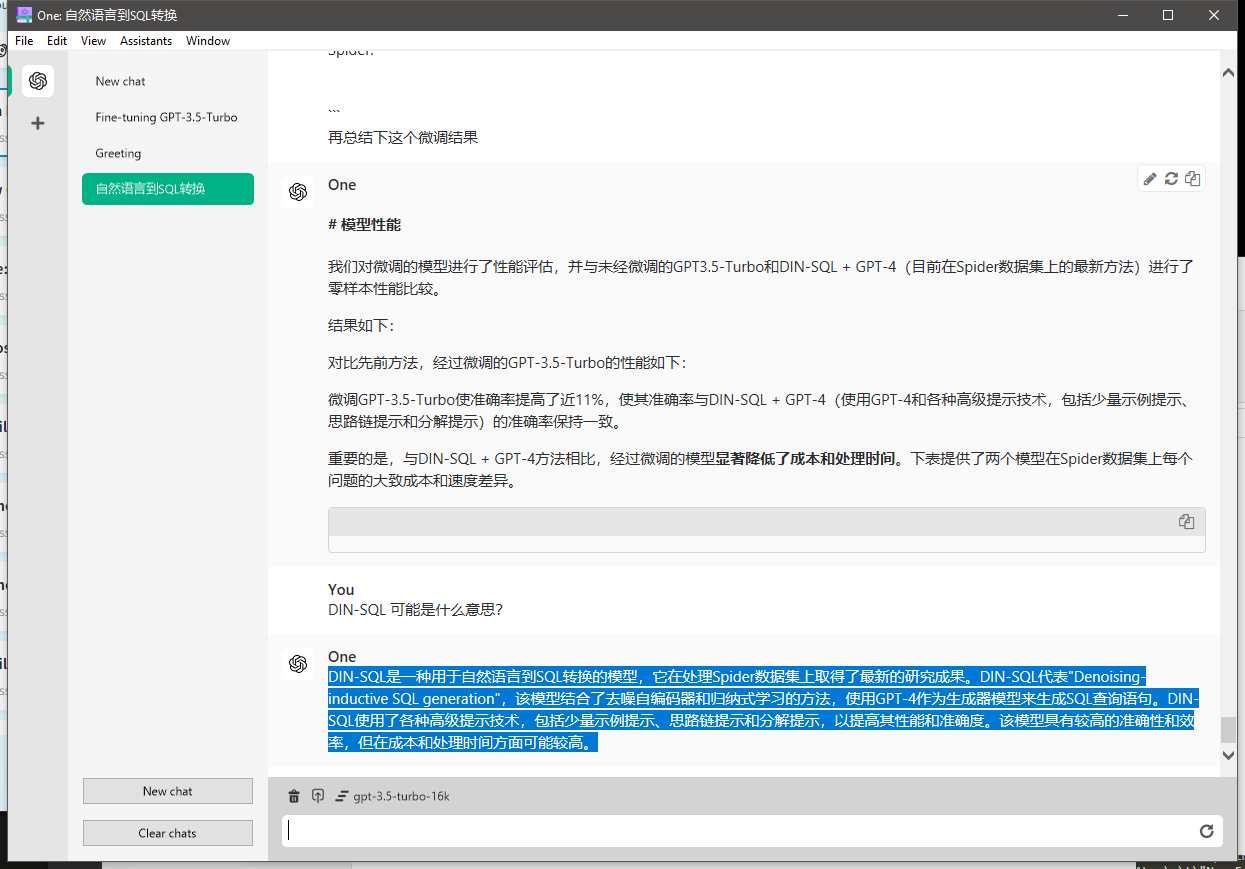Click the '# 模型性能' heading text
Image resolution: width=1245 pixels, height=869 pixels.
pos(365,225)
